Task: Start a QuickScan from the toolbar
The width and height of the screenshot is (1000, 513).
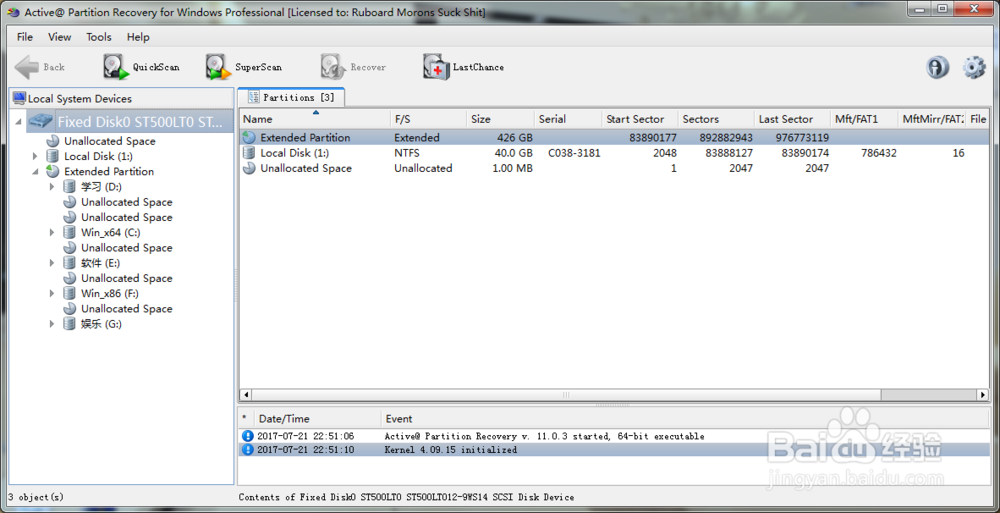Action: (141, 67)
